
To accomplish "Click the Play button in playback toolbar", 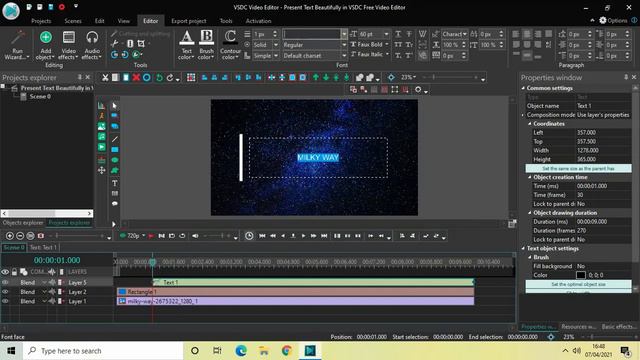I will pyautogui.click(x=303, y=236).
